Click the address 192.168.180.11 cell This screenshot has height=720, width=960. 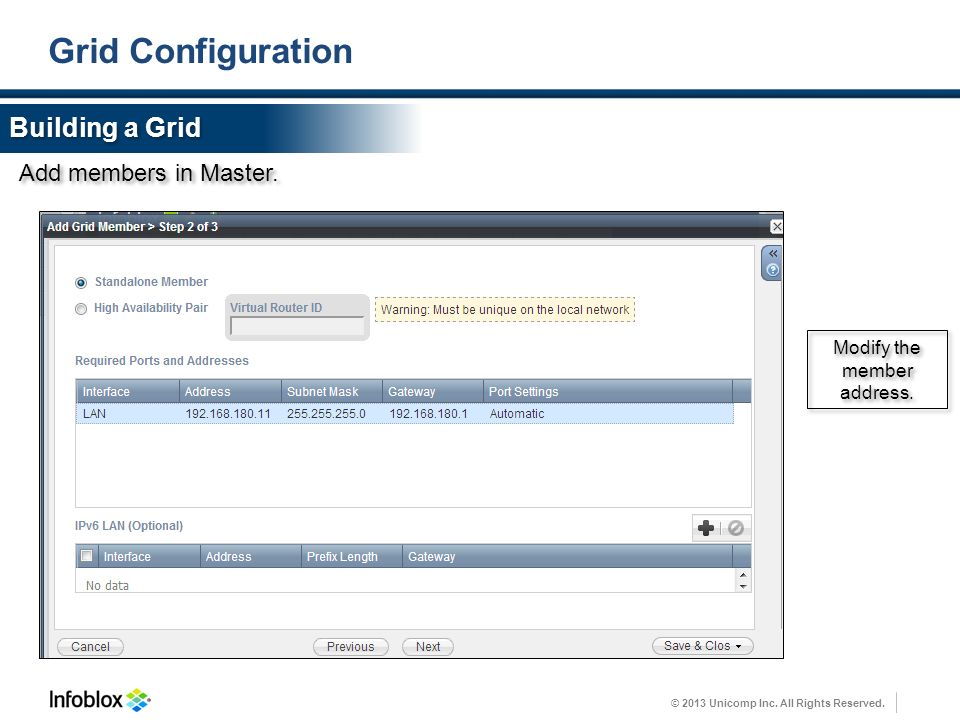[x=228, y=414]
